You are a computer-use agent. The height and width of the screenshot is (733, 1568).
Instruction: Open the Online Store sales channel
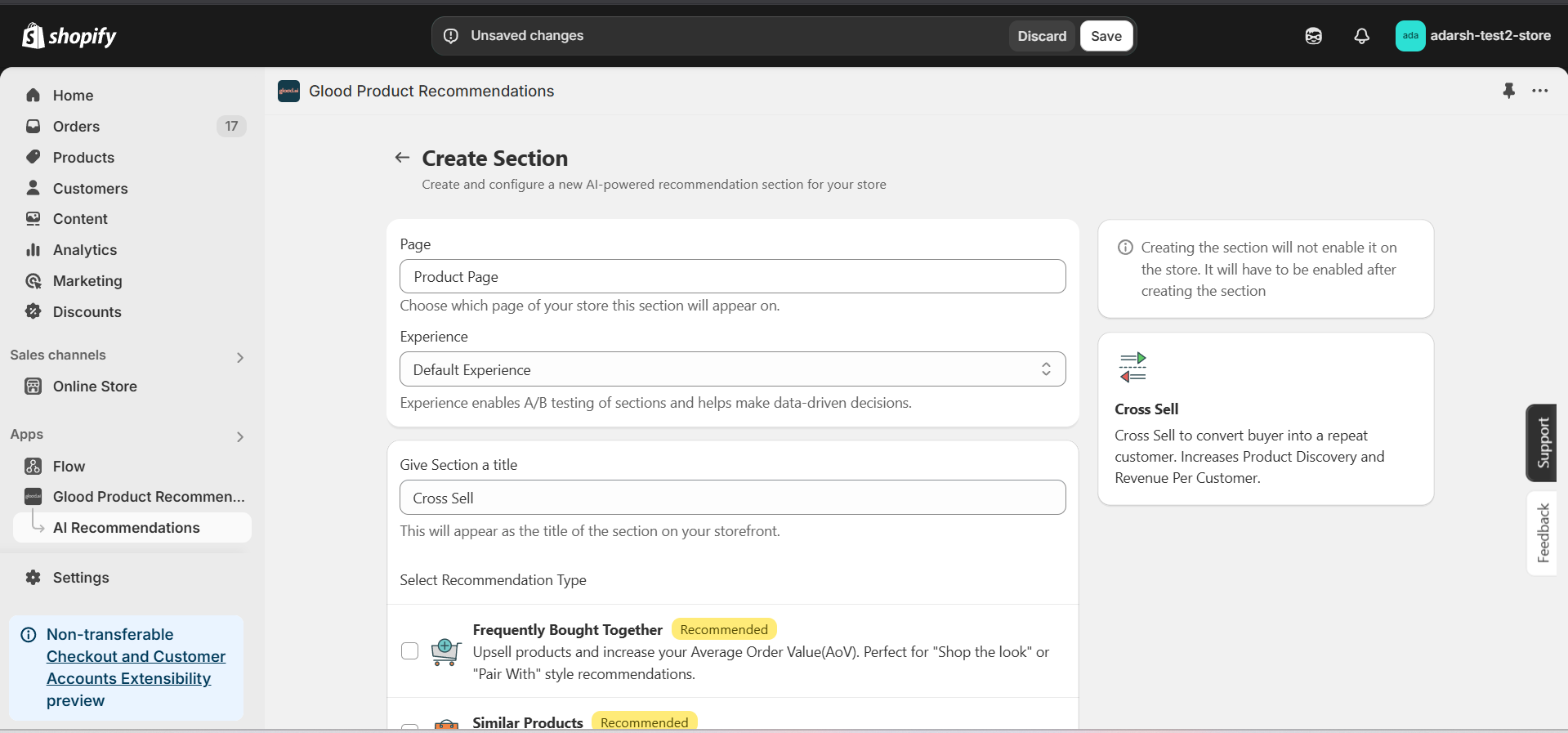tap(95, 387)
